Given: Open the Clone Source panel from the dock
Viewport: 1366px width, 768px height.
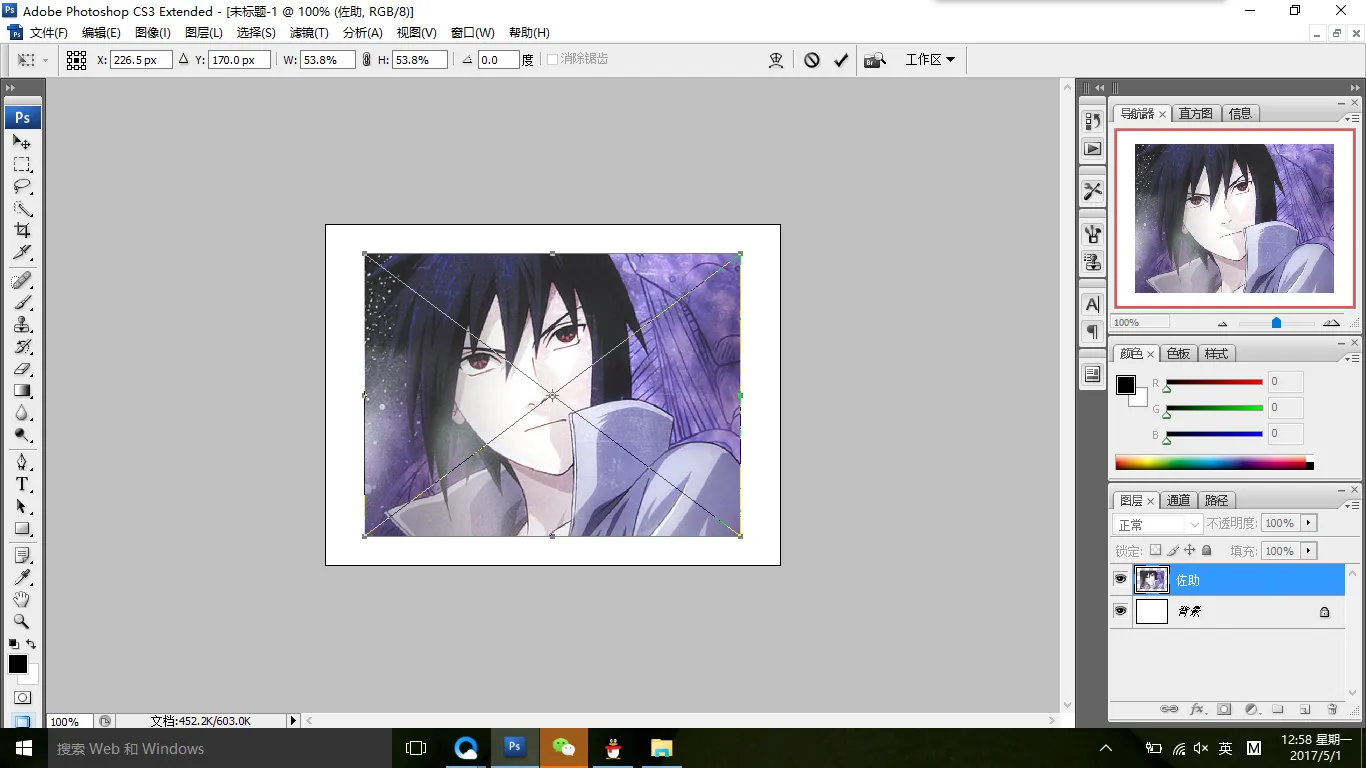Looking at the screenshot, I should pyautogui.click(x=1093, y=262).
